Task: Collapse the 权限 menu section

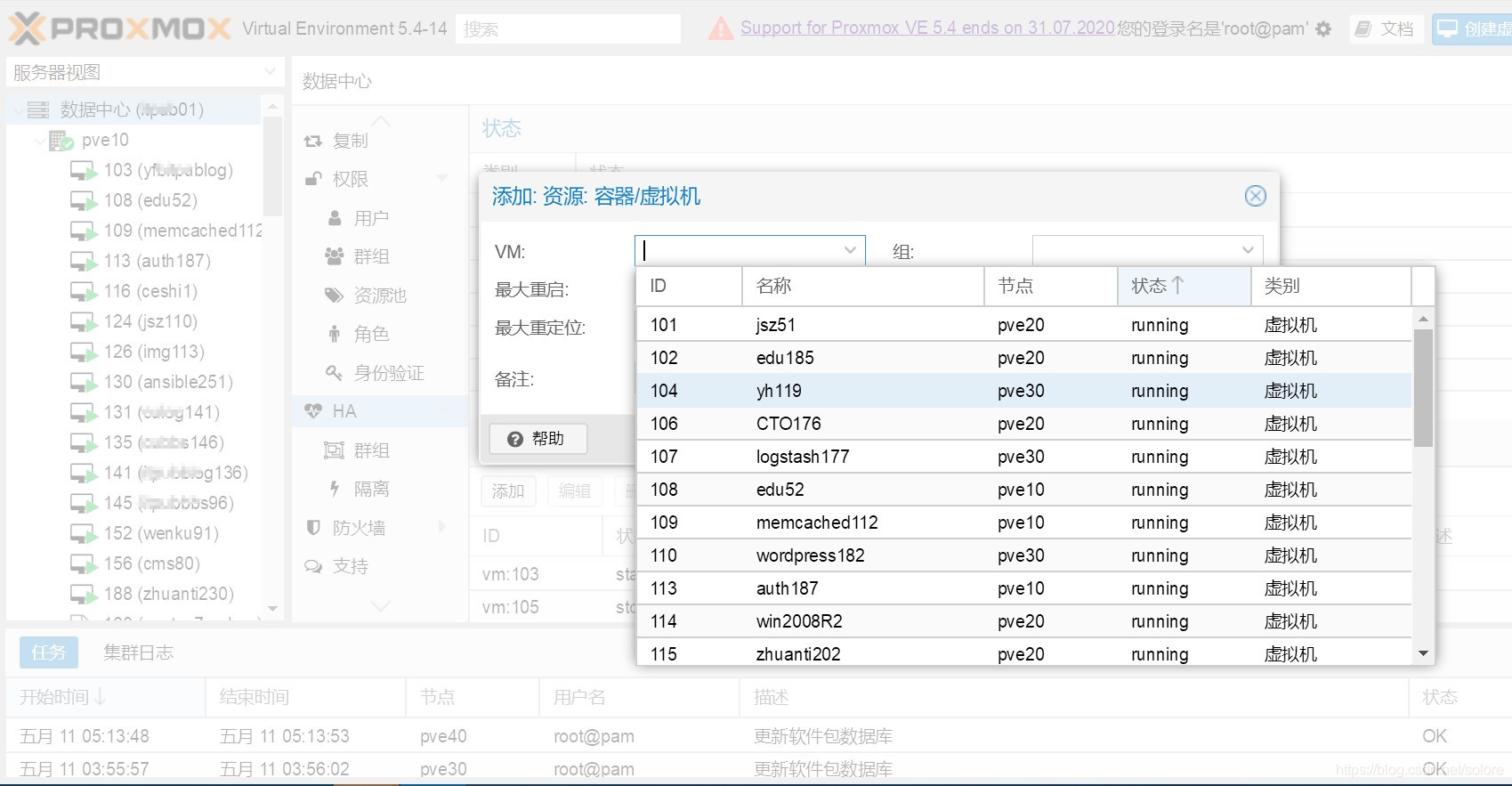Action: [x=442, y=179]
